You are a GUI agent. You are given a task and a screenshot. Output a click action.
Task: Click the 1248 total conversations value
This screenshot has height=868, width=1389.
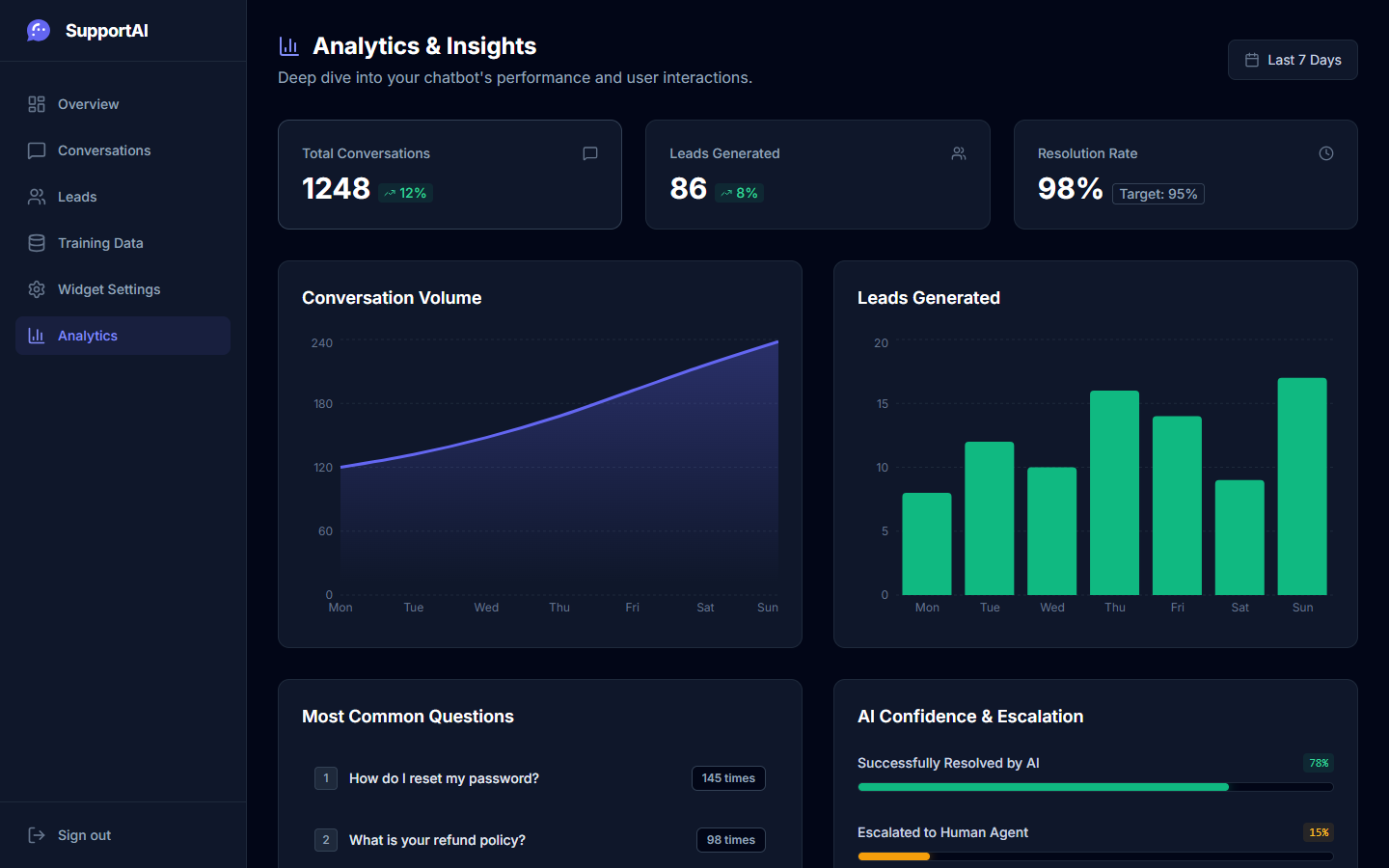click(x=336, y=188)
